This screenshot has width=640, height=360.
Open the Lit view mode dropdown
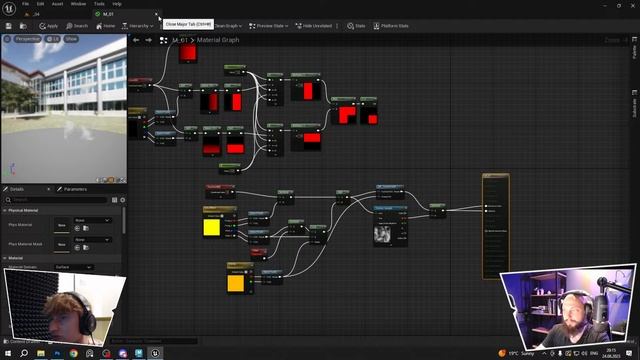click(52, 39)
